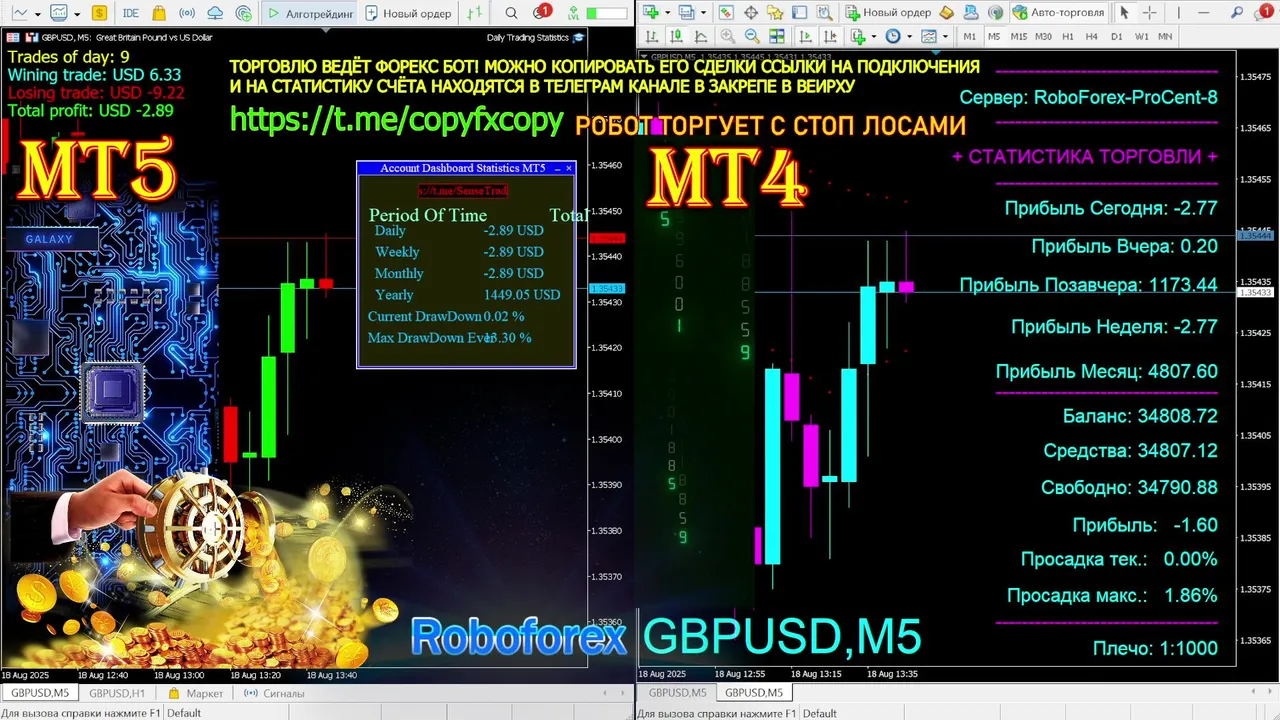Switch MT4 chart to bar chart
The image size is (1280, 720).
pyautogui.click(x=651, y=36)
